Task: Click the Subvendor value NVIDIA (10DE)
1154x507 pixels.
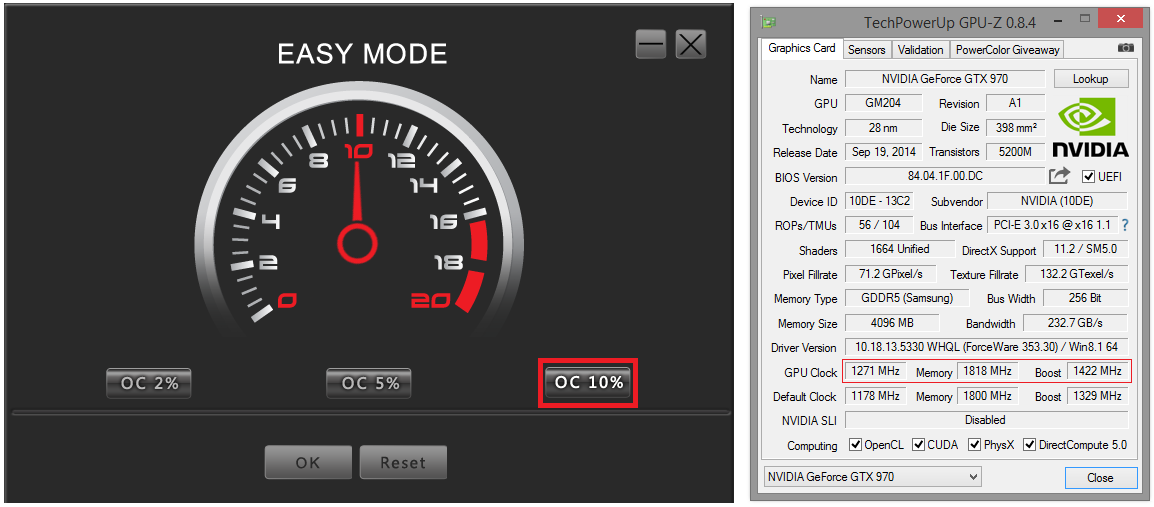Action: pyautogui.click(x=1057, y=201)
